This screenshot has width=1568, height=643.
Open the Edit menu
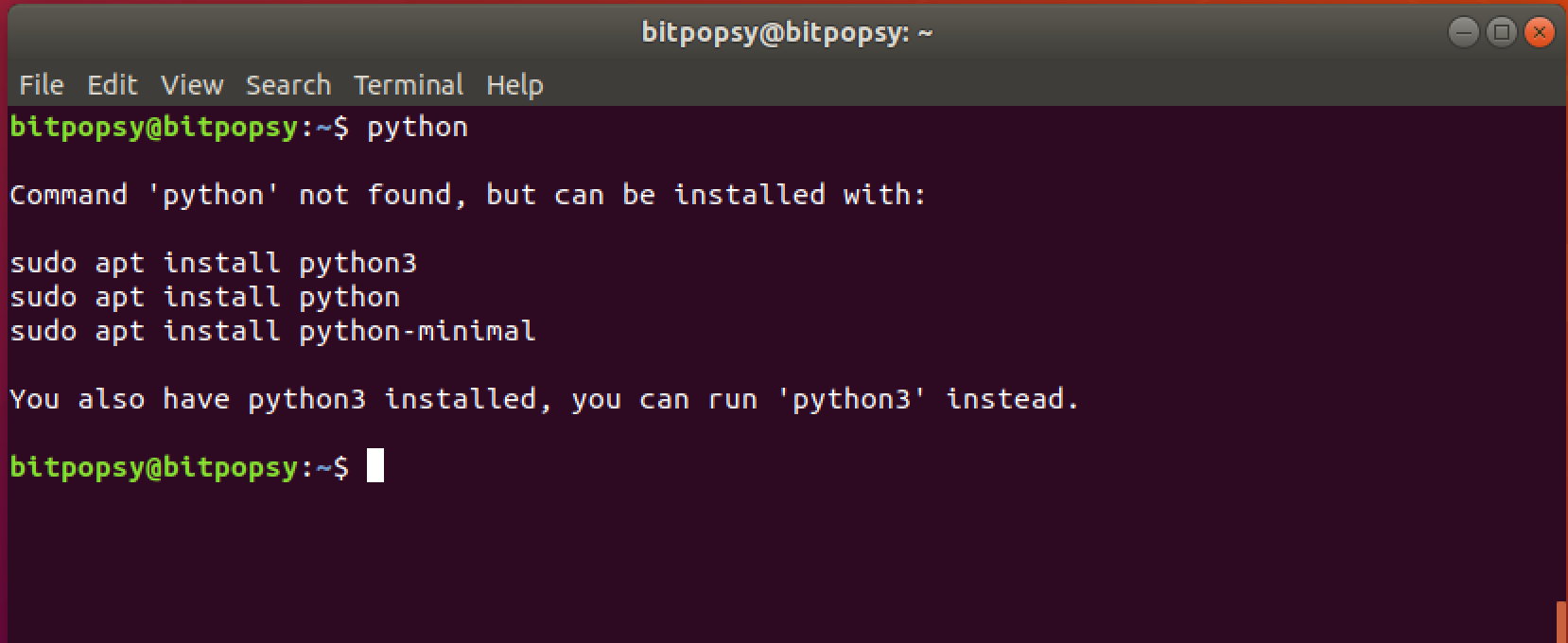(113, 85)
